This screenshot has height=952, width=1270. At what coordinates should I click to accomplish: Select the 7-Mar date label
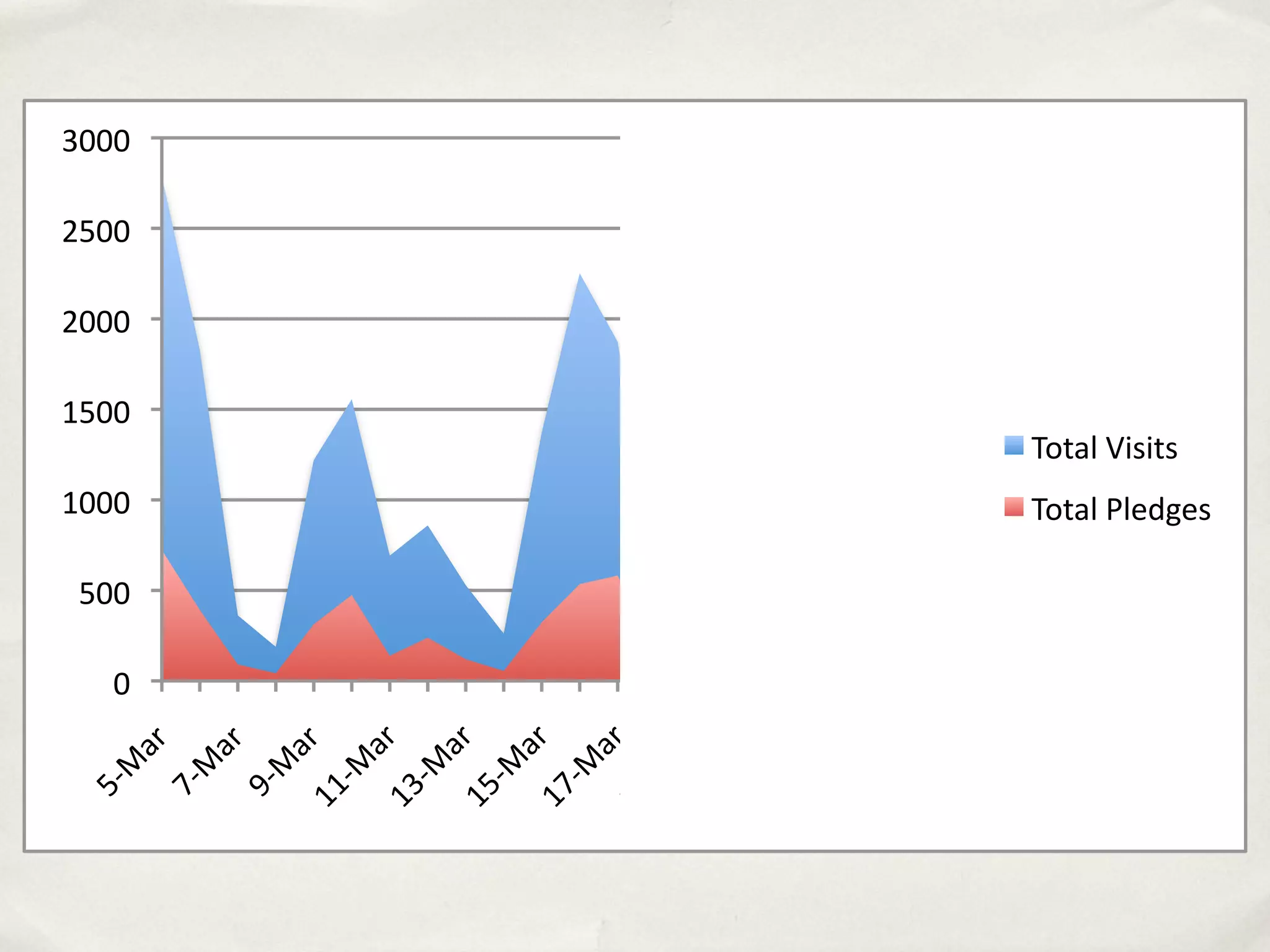[206, 761]
